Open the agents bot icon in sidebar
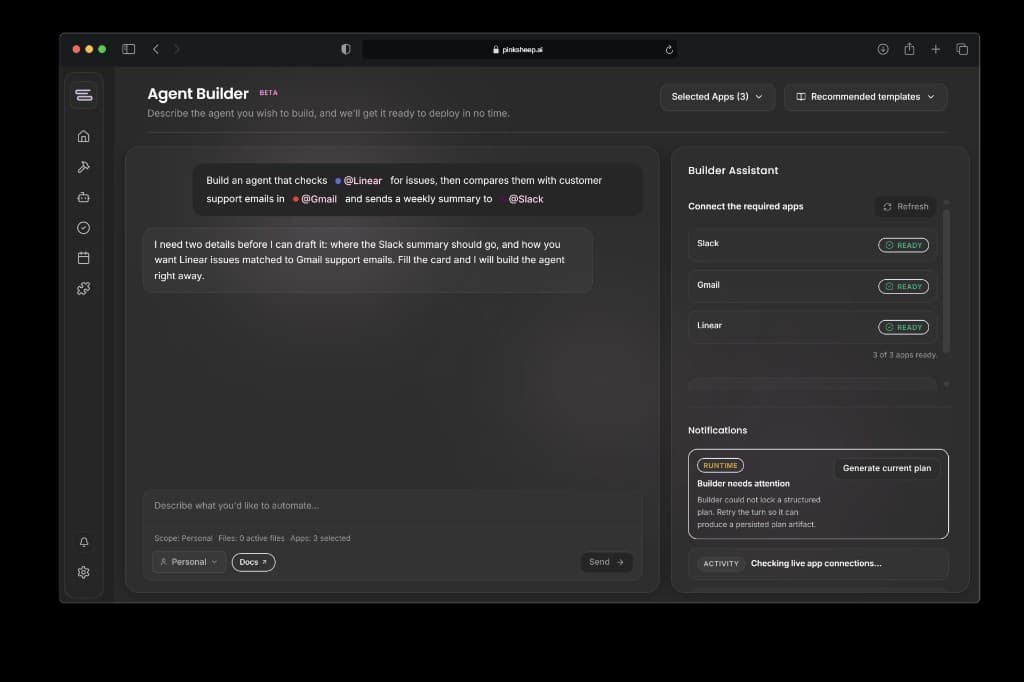Screen dimensions: 1024x682 coord(83,196)
